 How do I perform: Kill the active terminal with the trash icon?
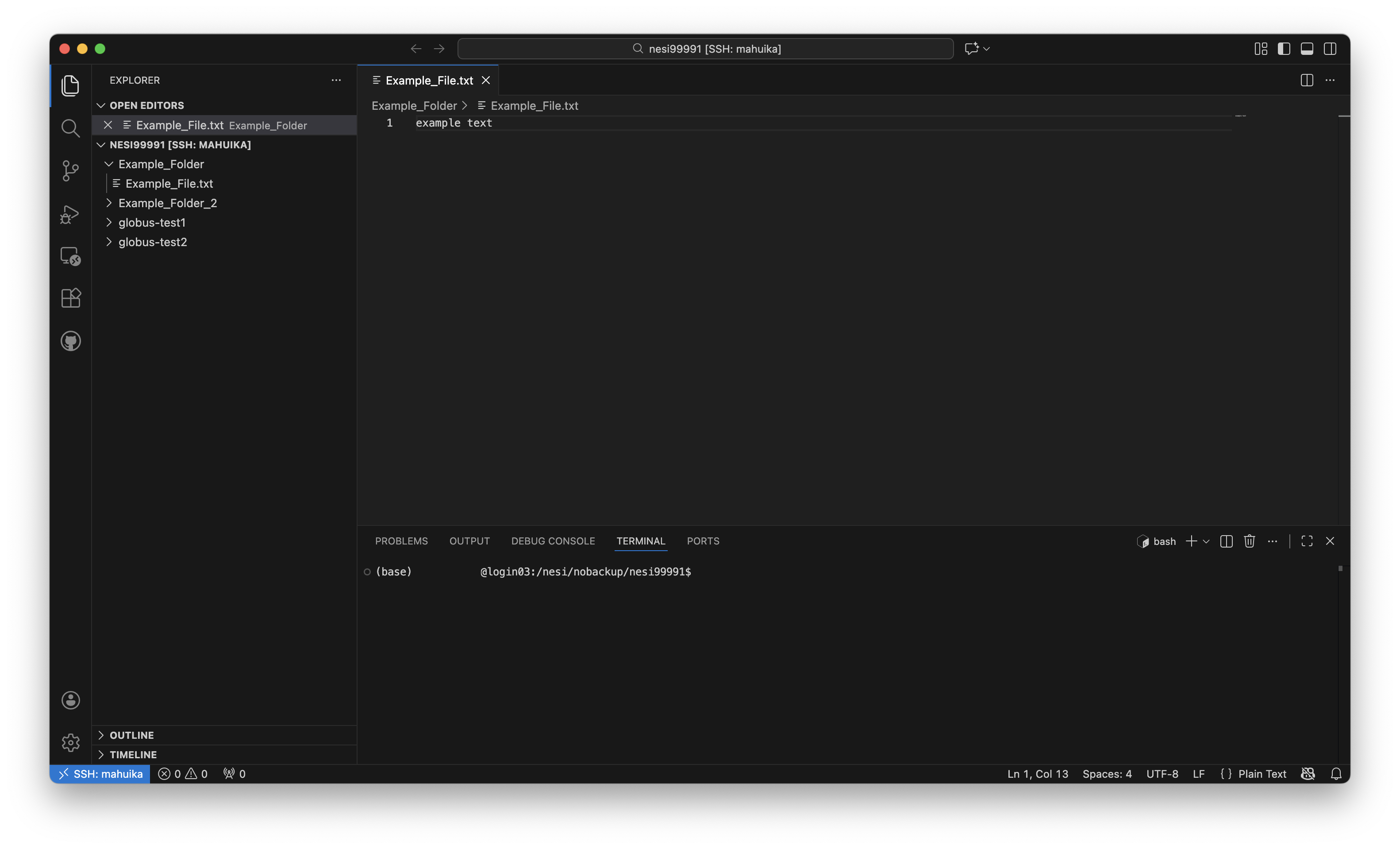tap(1250, 541)
